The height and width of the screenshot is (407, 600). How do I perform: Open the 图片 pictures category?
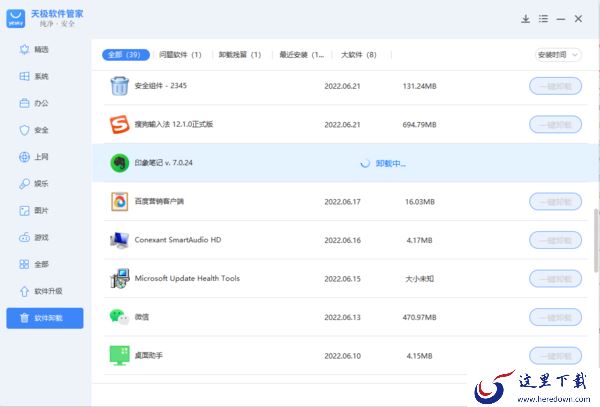tap(34, 210)
